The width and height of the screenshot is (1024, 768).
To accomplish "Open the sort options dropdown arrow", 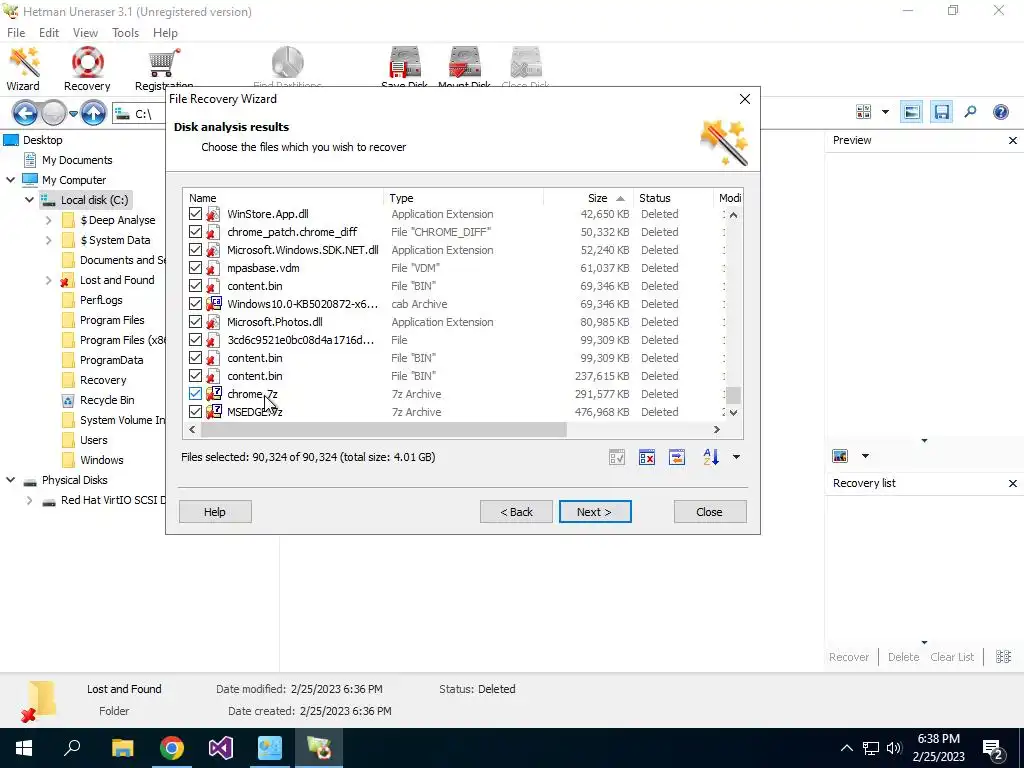I will coord(736,457).
